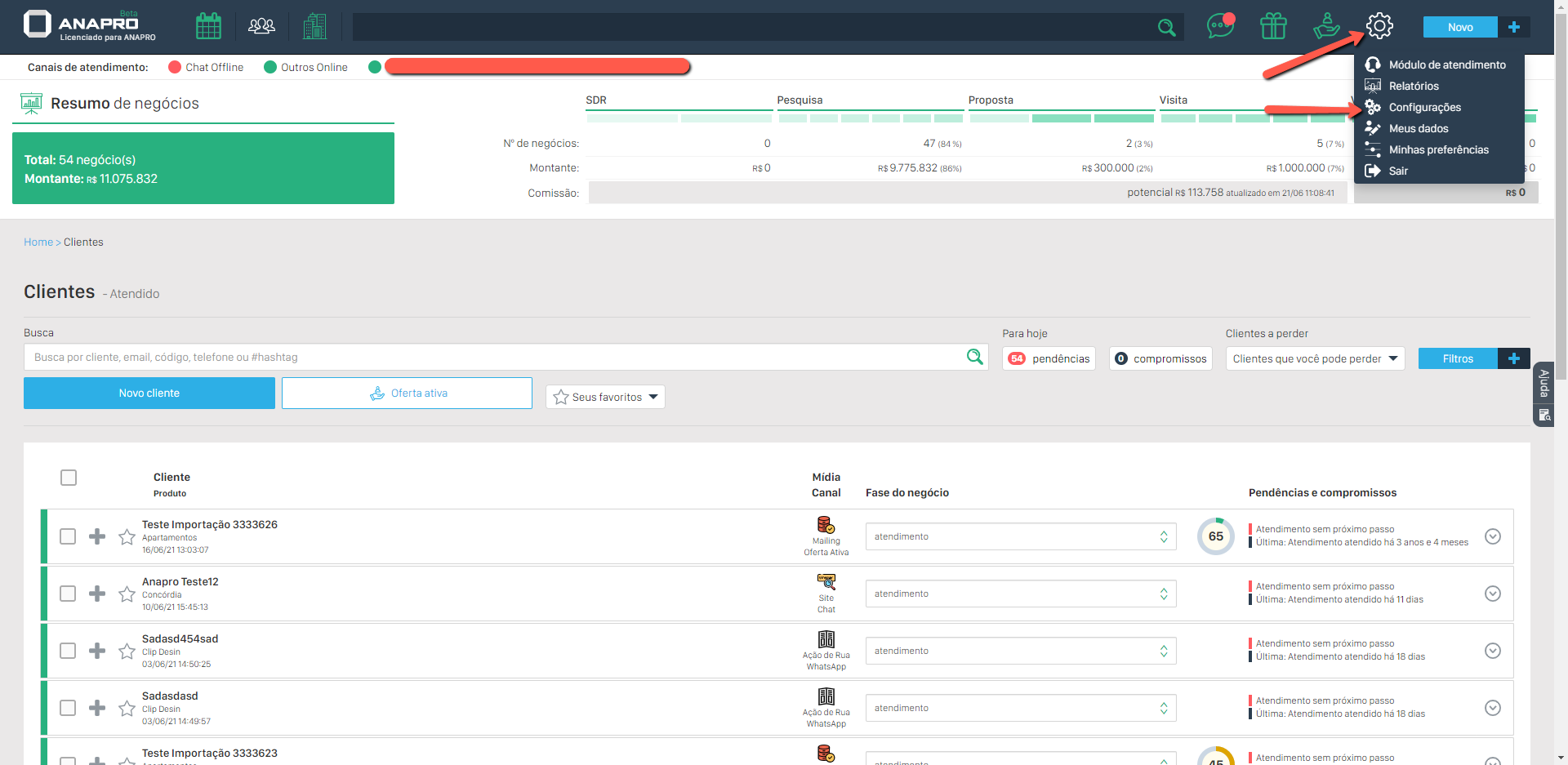Focus the Busca client search field
Screen dimensions: 1568x765
(x=494, y=358)
